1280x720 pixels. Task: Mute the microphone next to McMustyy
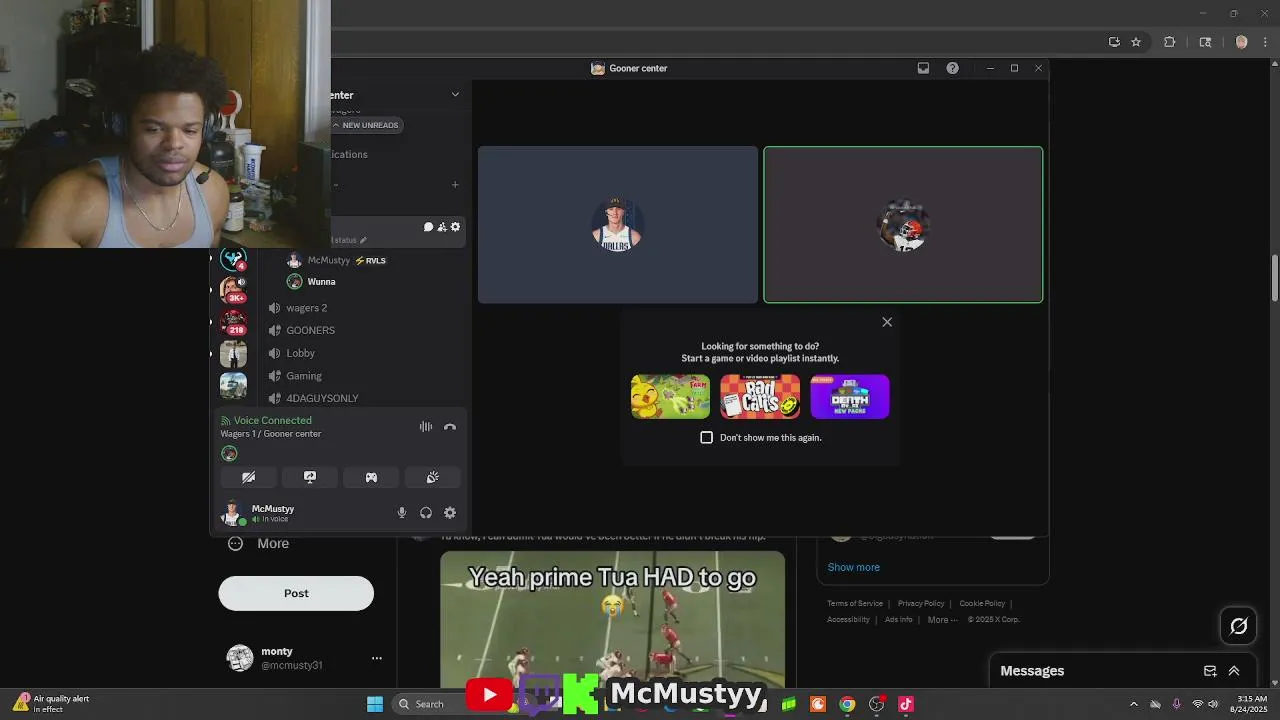tap(402, 513)
